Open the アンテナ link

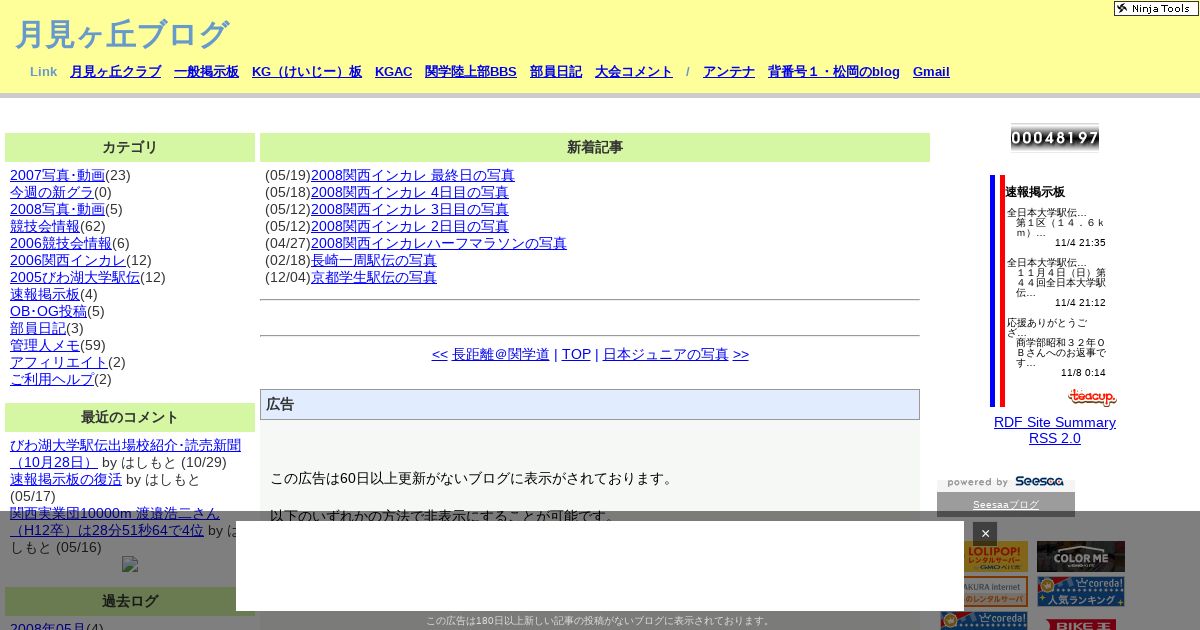coord(729,72)
